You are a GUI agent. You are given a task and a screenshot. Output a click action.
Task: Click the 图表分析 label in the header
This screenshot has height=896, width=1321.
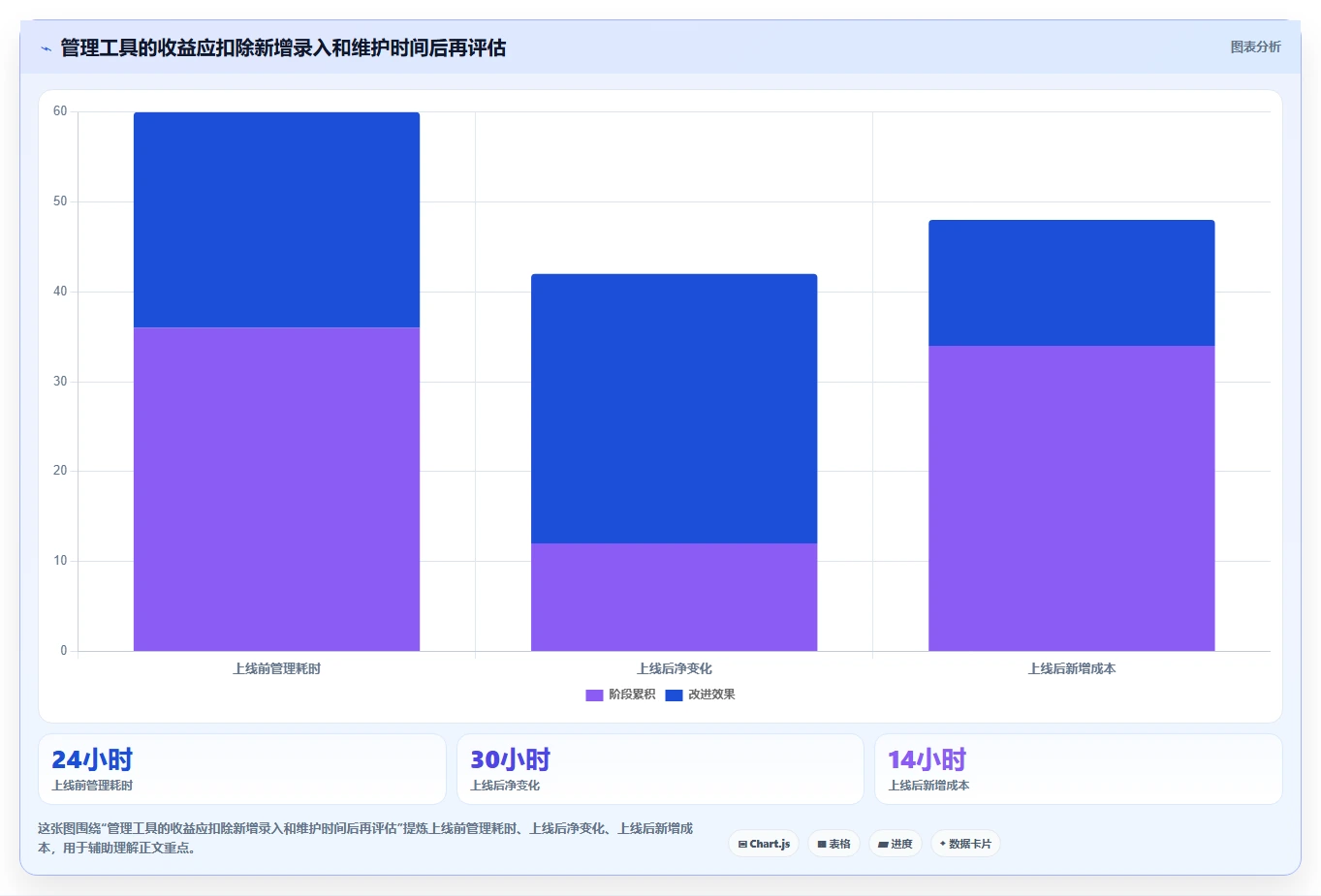[1255, 46]
